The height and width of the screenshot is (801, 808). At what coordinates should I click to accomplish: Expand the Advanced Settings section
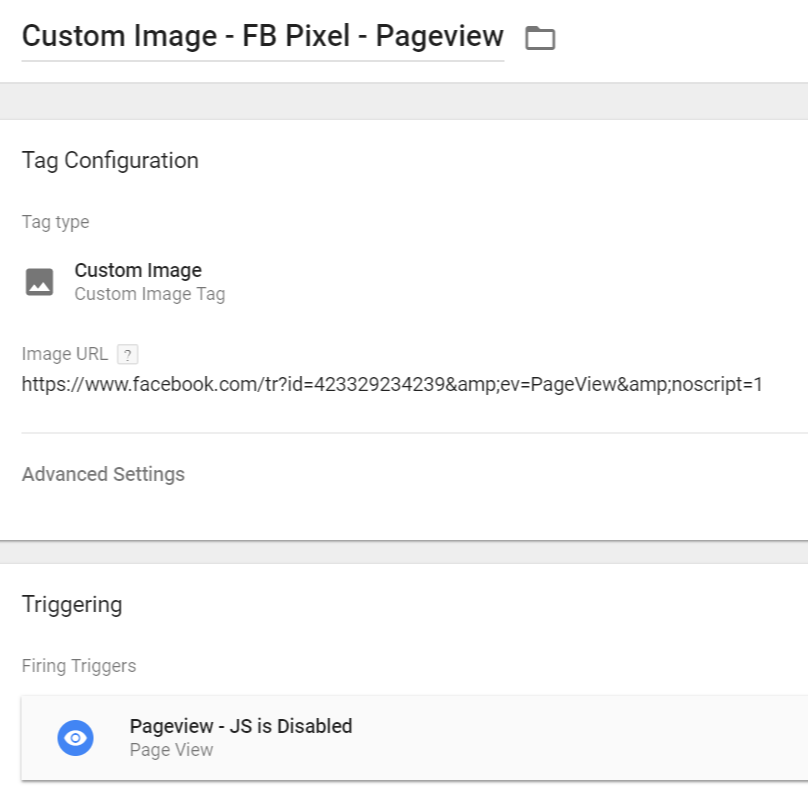tap(103, 474)
